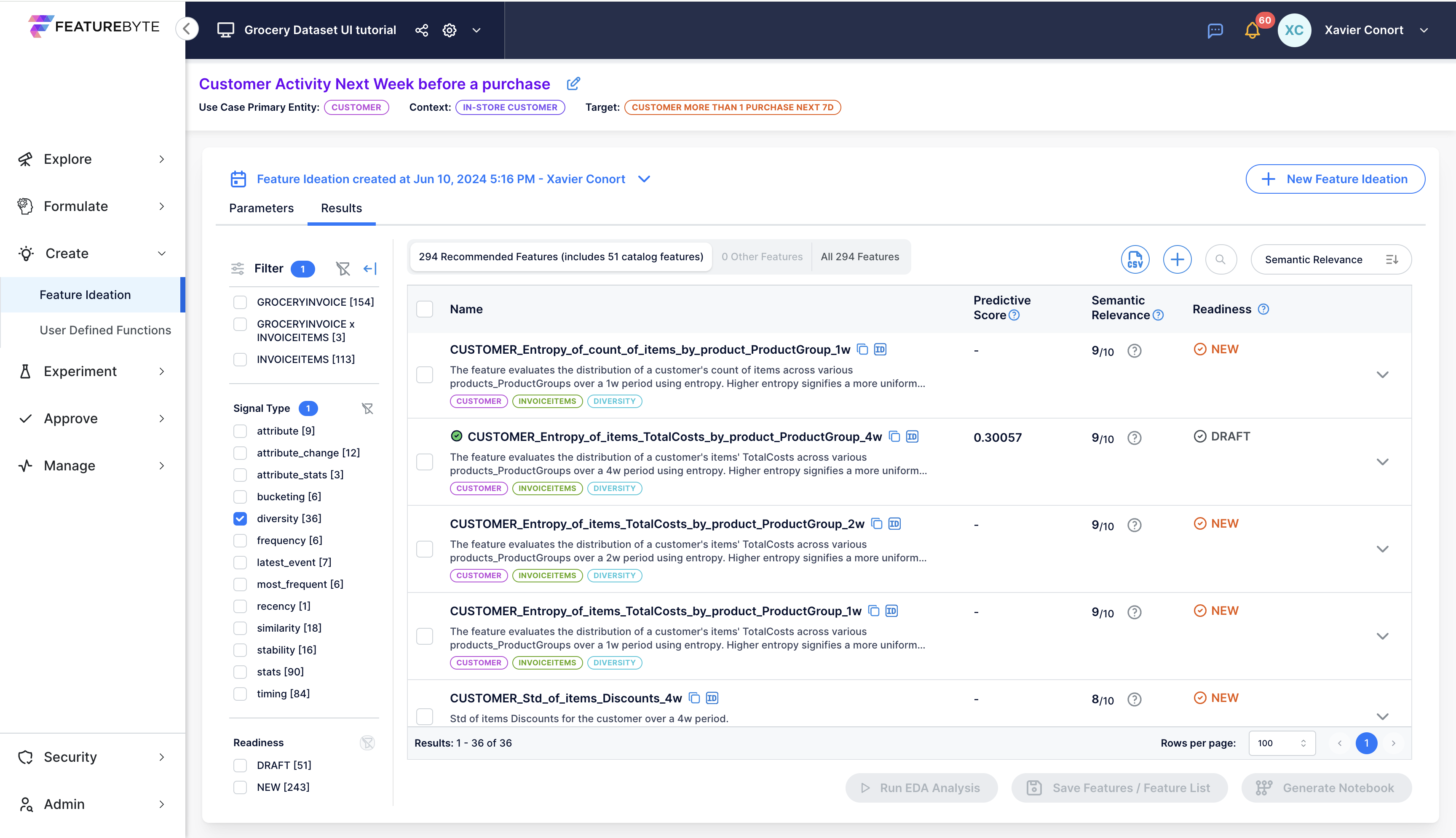The image size is (1456, 838).
Task: Click Generate Notebook button
Action: (x=1326, y=788)
